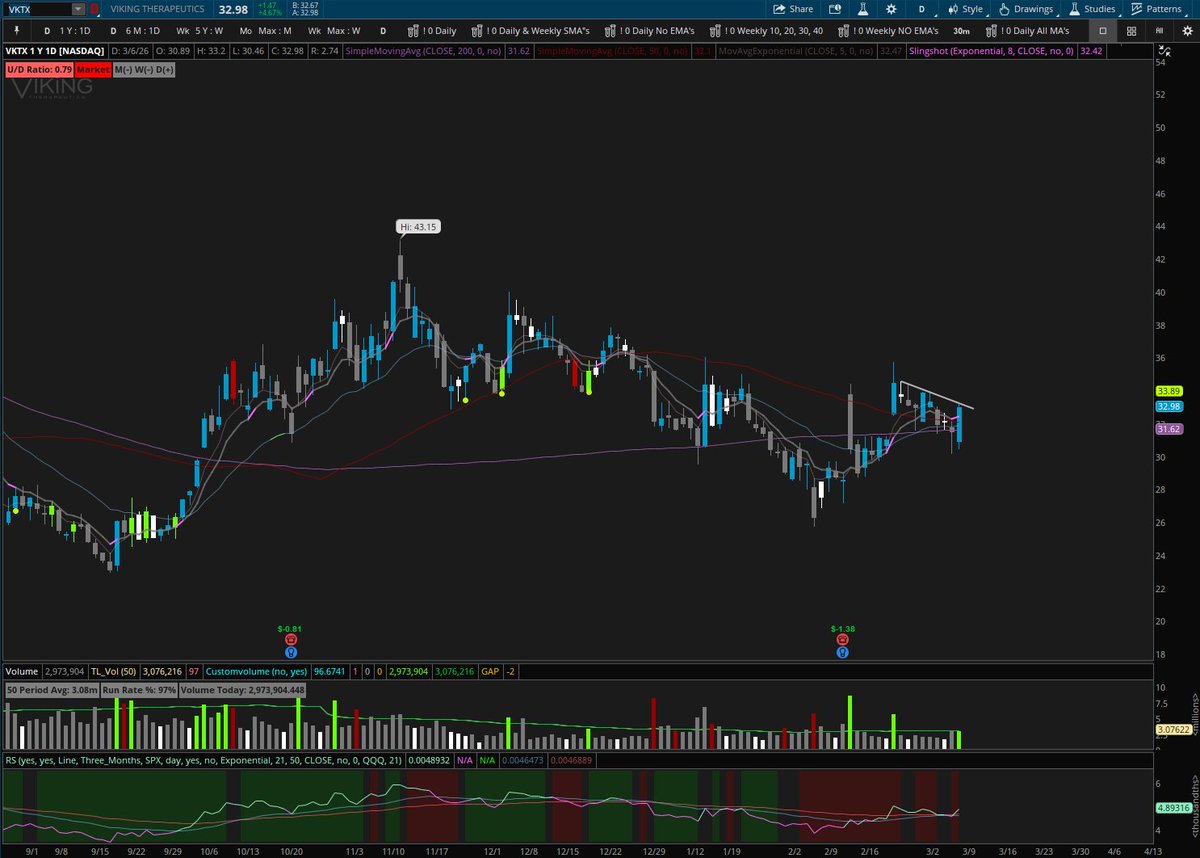Click the red clipboard icon beside the VKTX symbol box
The width and height of the screenshot is (1200, 858).
pos(94,9)
